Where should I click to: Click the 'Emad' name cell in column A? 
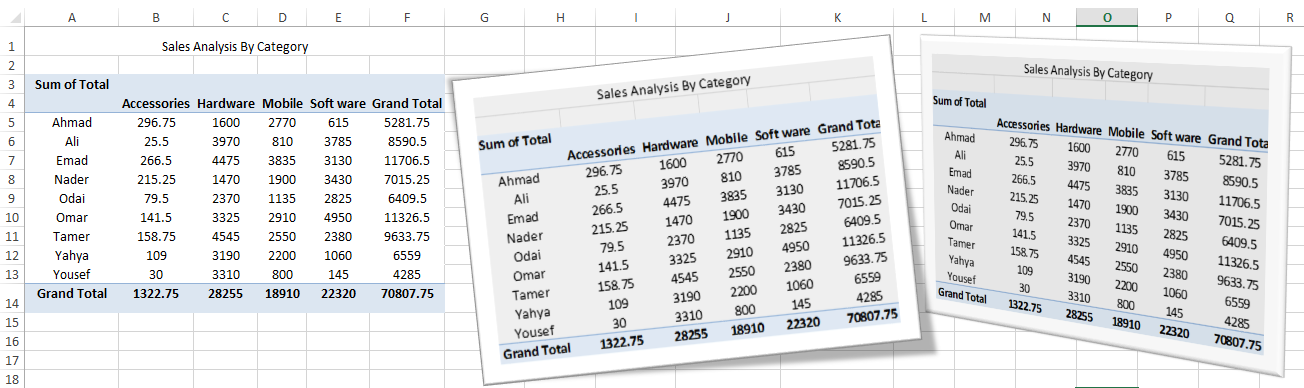(71, 160)
